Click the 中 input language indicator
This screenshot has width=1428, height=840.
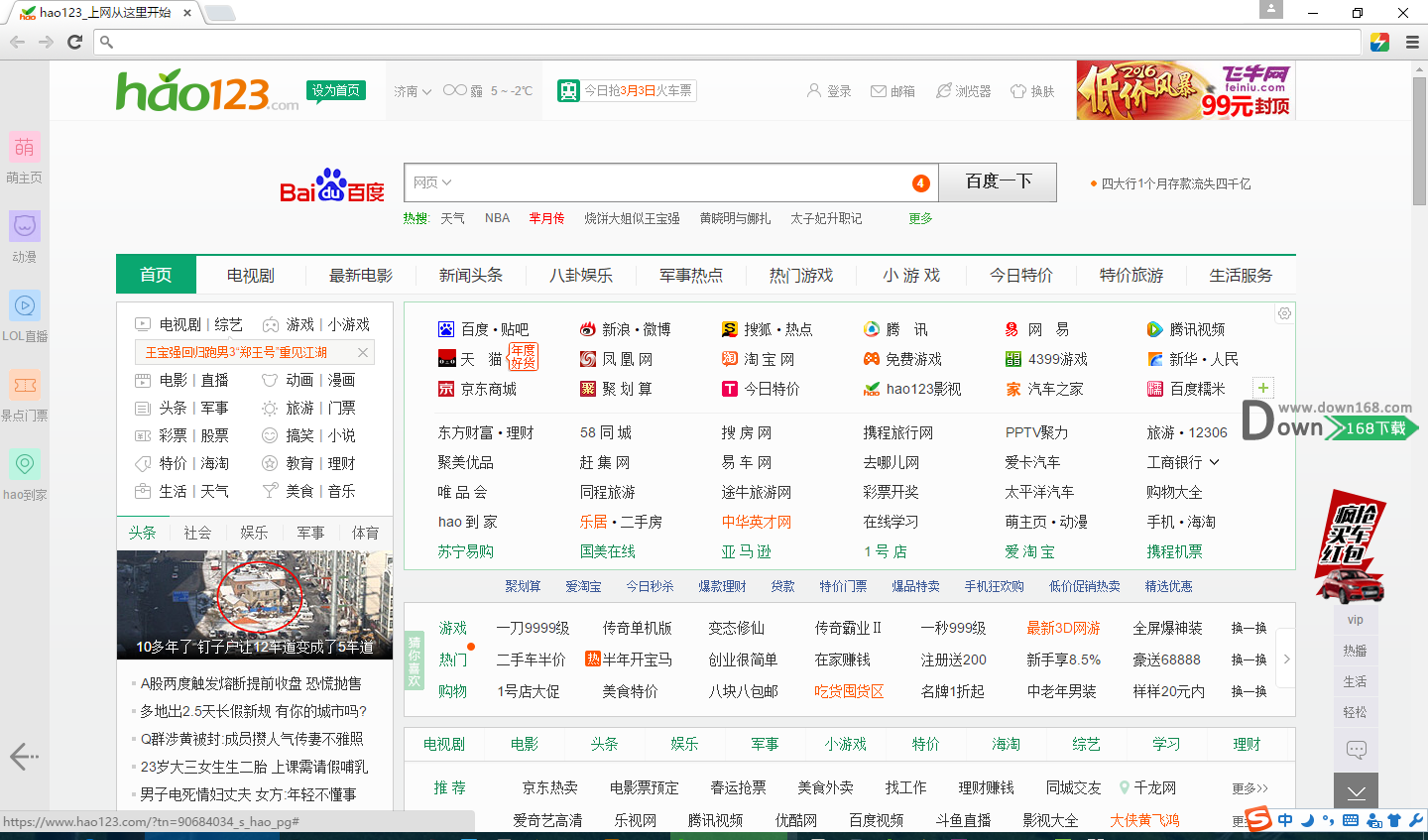point(1285,820)
